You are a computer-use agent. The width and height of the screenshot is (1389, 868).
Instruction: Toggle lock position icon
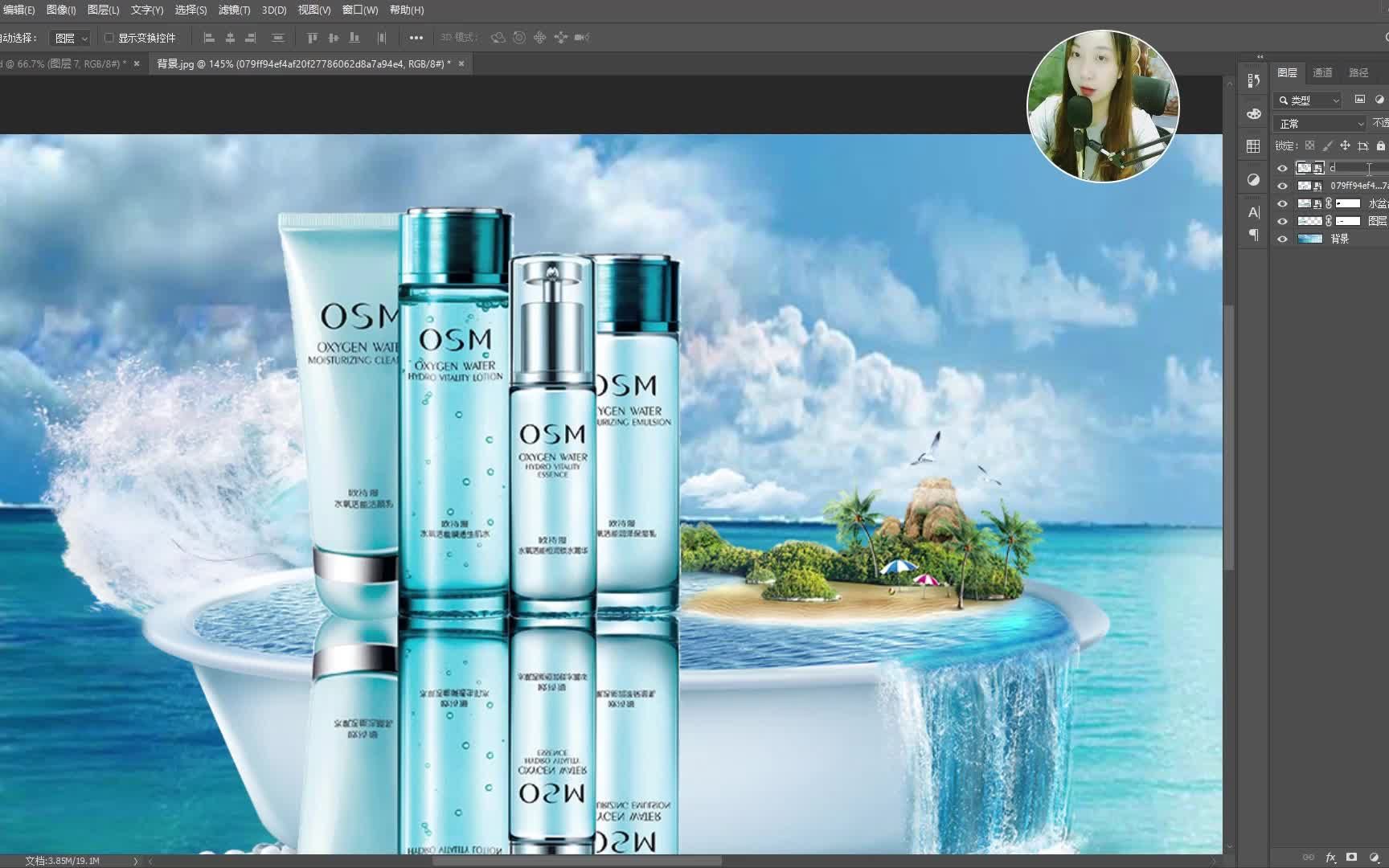pyautogui.click(x=1345, y=145)
